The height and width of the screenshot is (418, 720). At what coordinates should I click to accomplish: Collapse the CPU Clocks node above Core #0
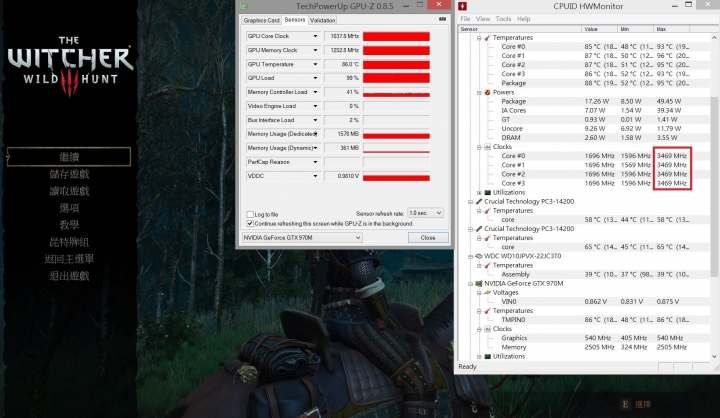coord(479,147)
